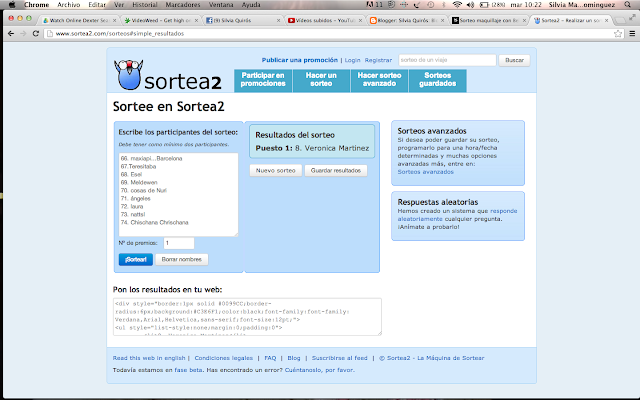Click the Apple menu icon
The height and width of the screenshot is (400, 640).
click(x=12, y=4)
